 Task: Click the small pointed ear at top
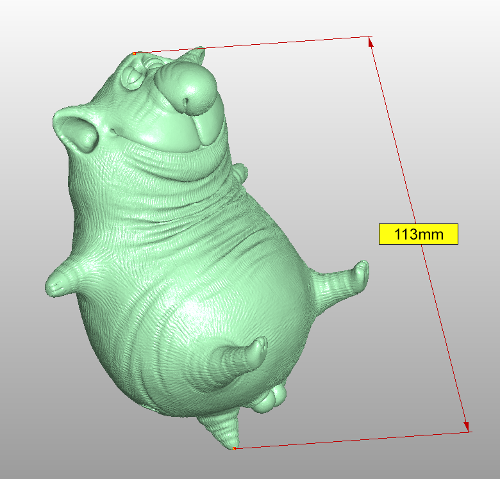click(x=192, y=55)
